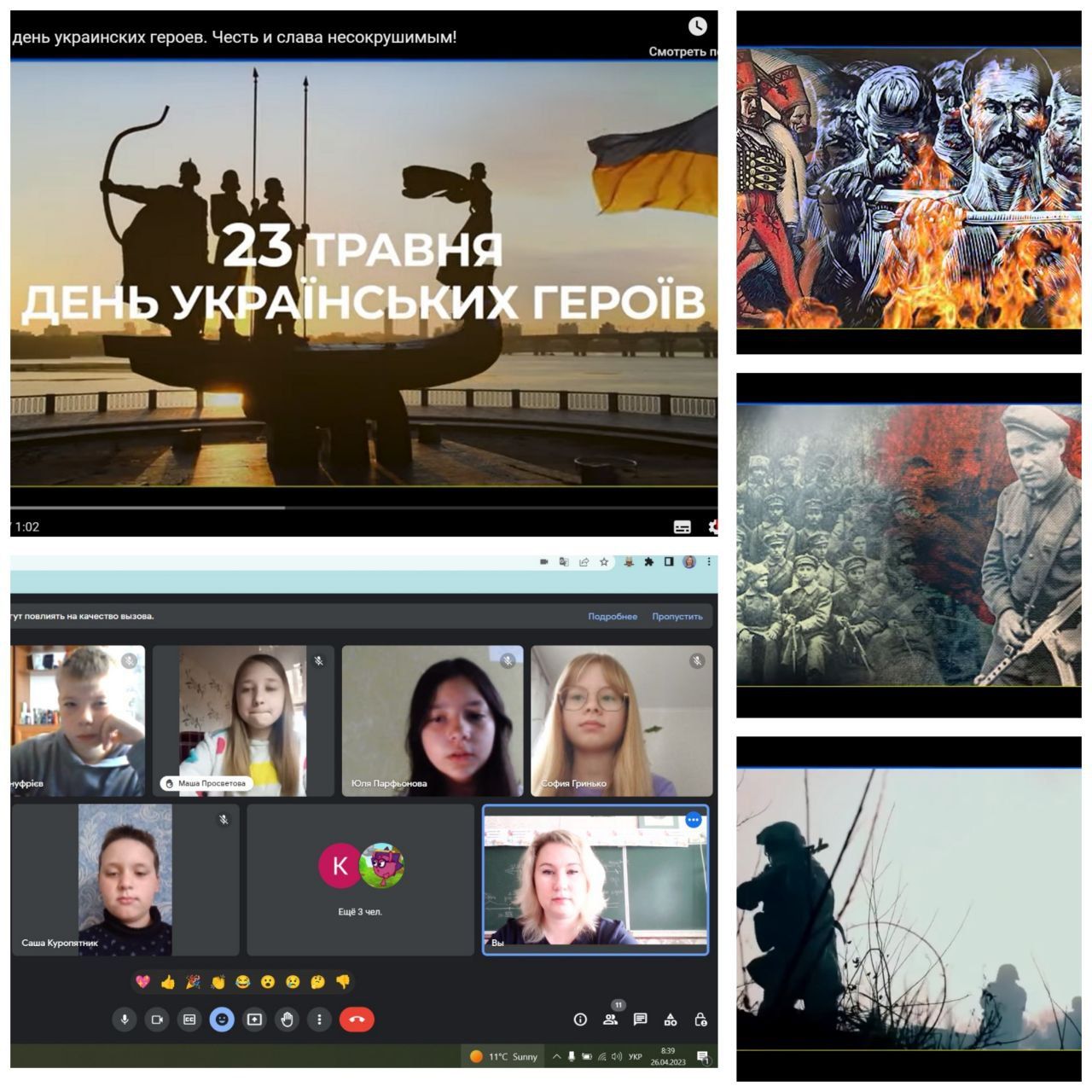Raise your hand in the meeting

click(287, 1019)
